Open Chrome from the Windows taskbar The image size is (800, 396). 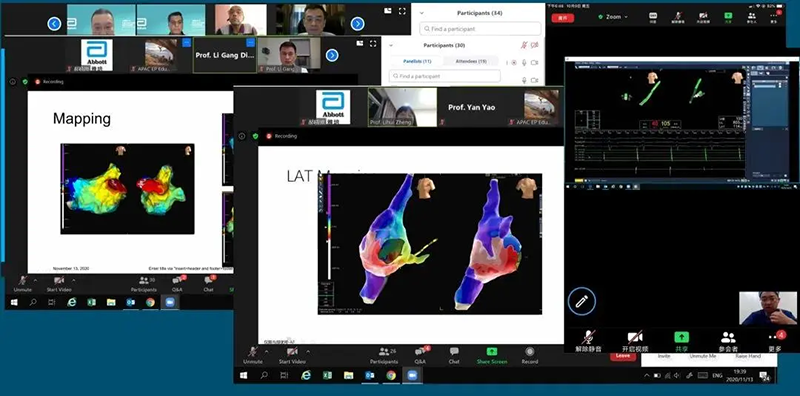pos(391,375)
